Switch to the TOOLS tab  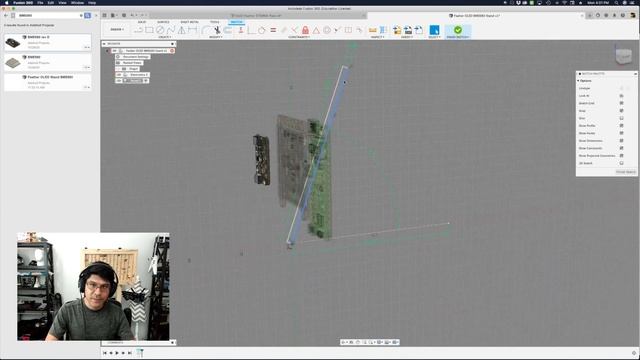[x=215, y=22]
